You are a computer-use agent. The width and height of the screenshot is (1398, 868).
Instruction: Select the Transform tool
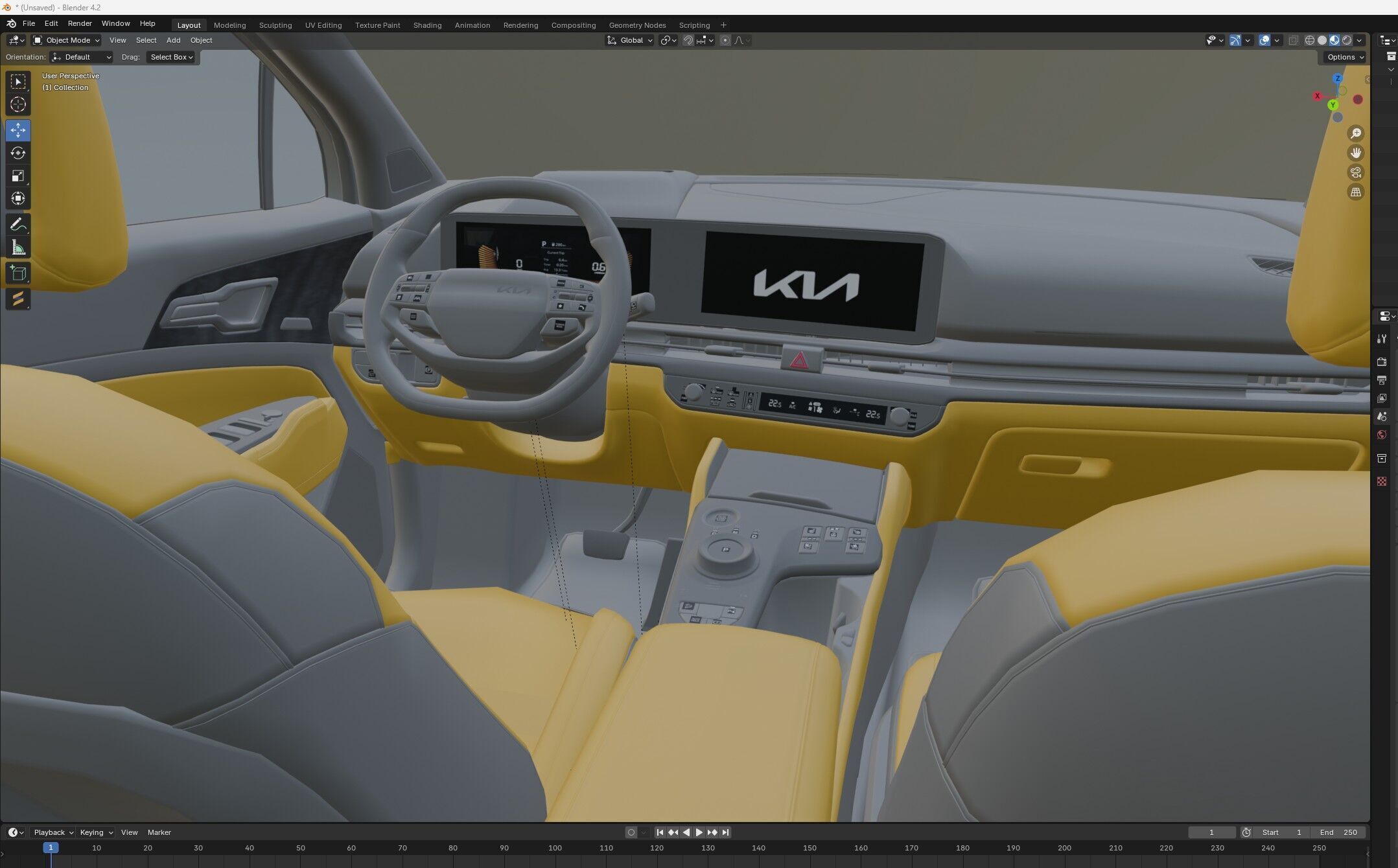[18, 198]
